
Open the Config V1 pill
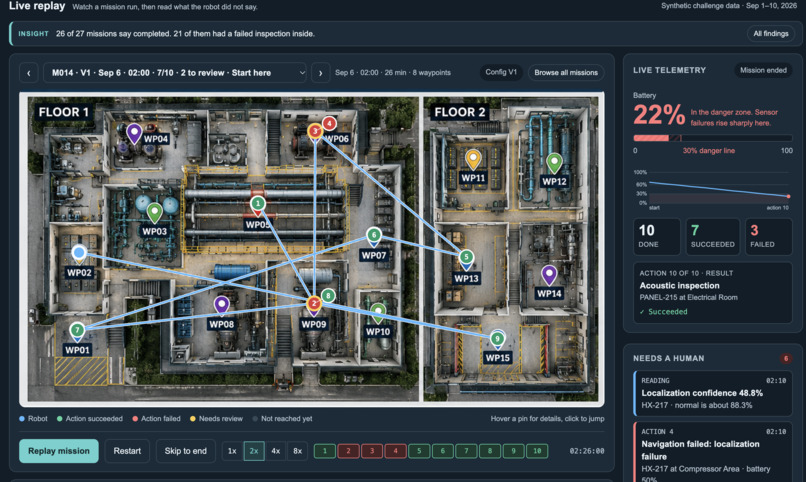501,72
